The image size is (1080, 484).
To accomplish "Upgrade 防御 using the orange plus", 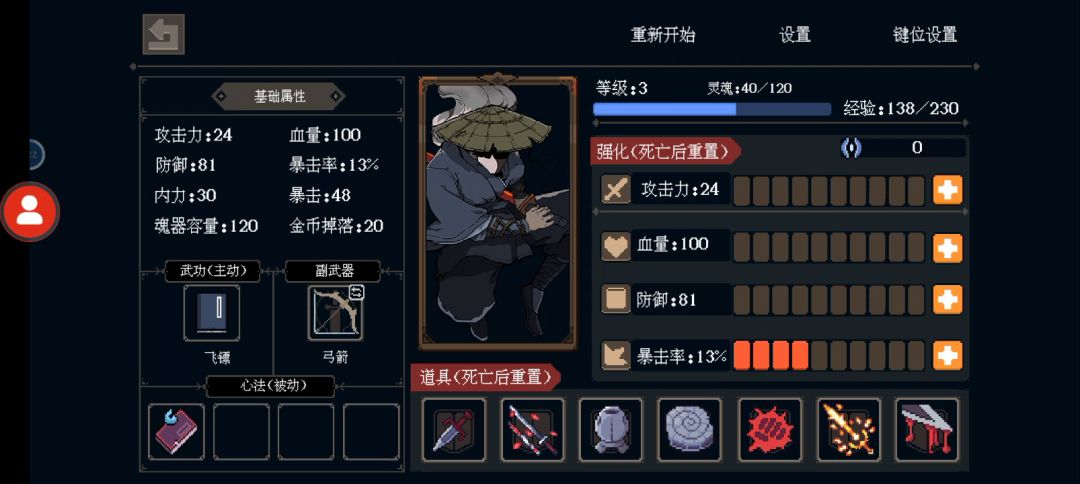I will tap(947, 299).
